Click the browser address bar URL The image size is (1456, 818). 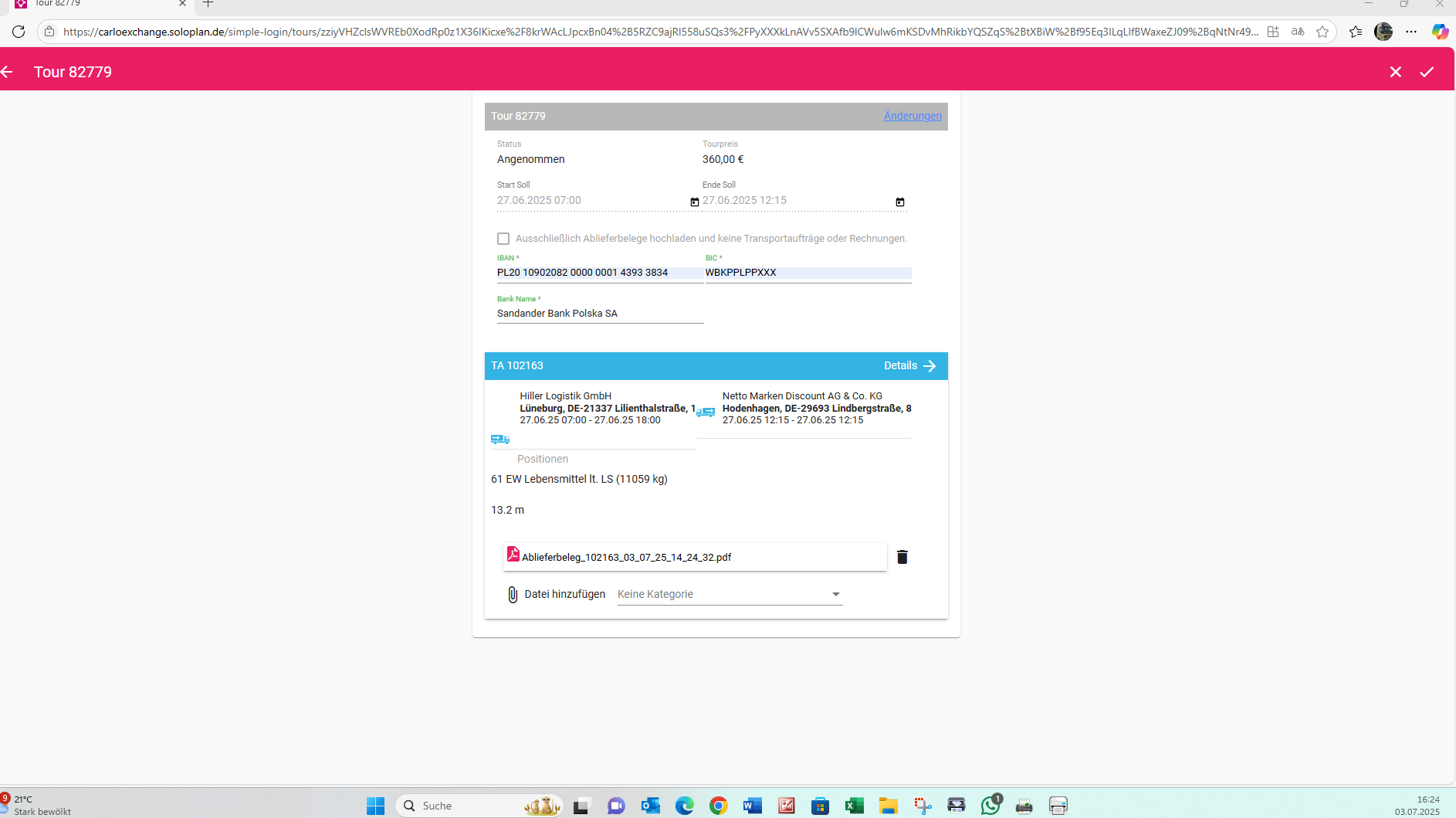pyautogui.click(x=660, y=32)
